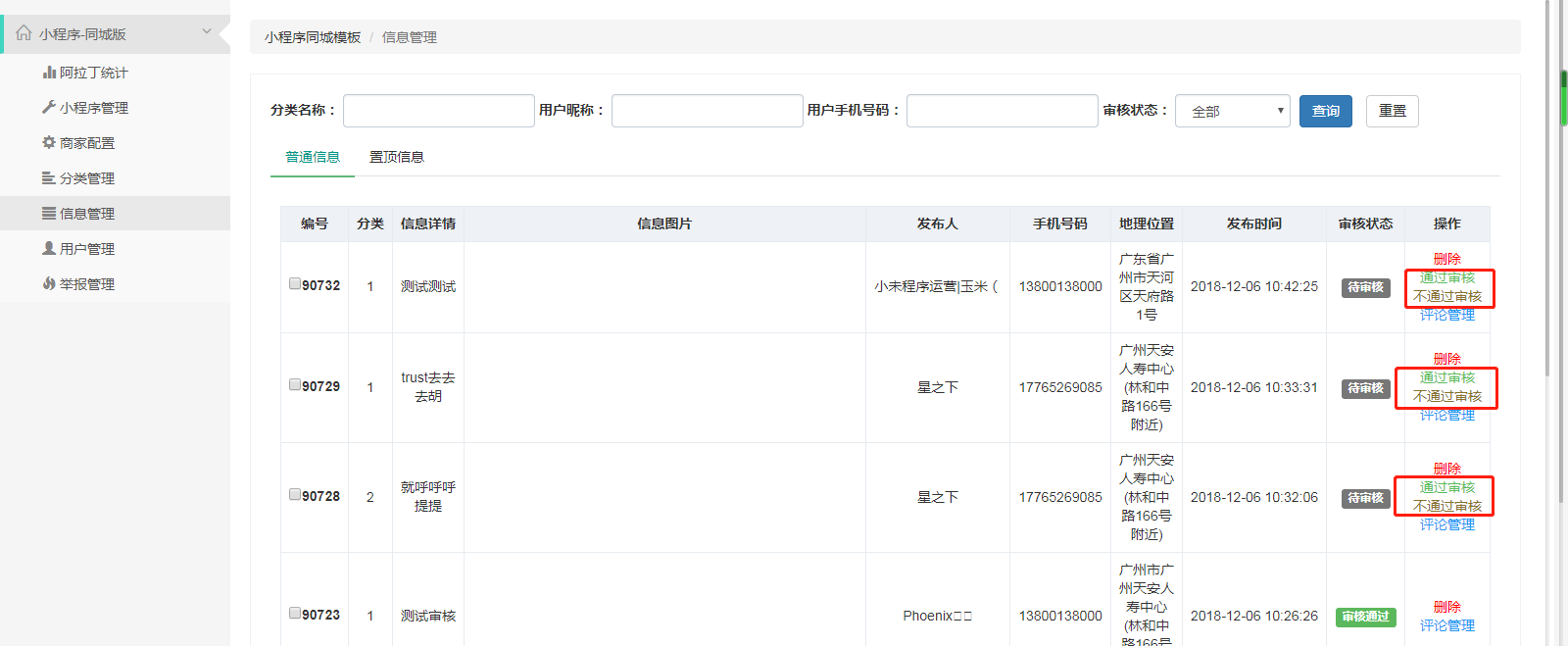Click the wrench icon for 小程序管理

tap(49, 108)
